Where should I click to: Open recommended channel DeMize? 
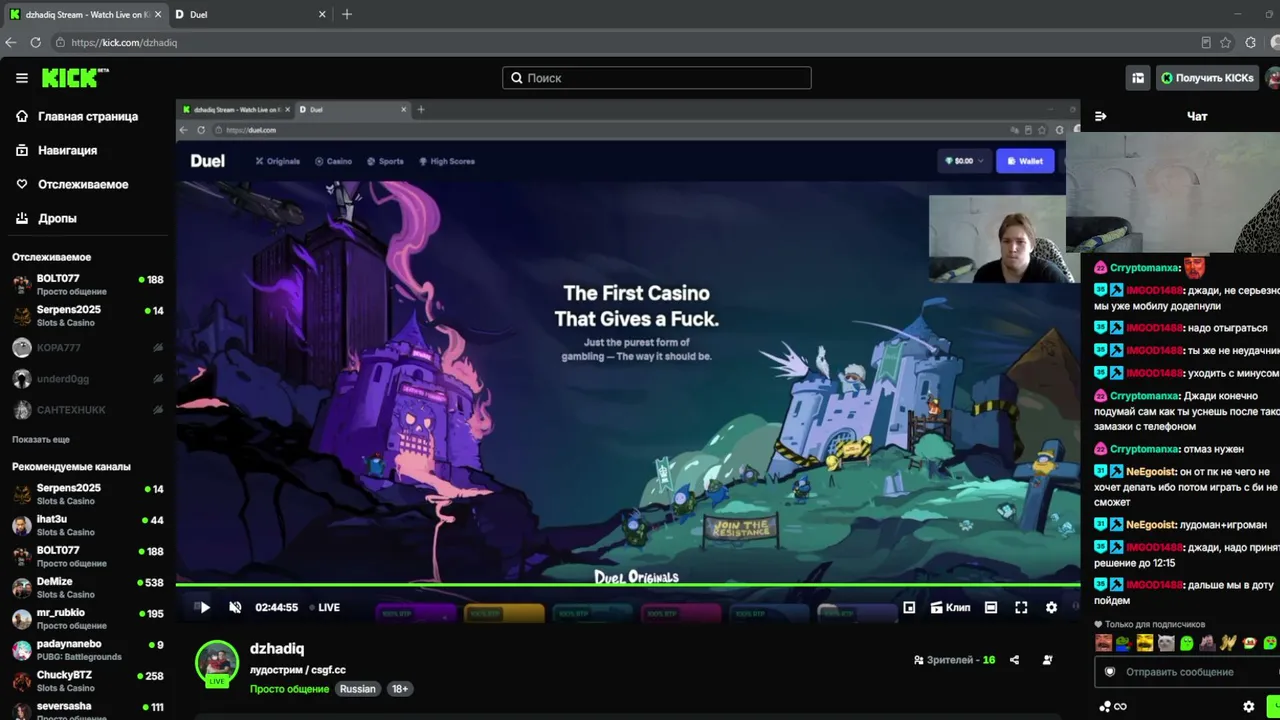tap(87, 587)
